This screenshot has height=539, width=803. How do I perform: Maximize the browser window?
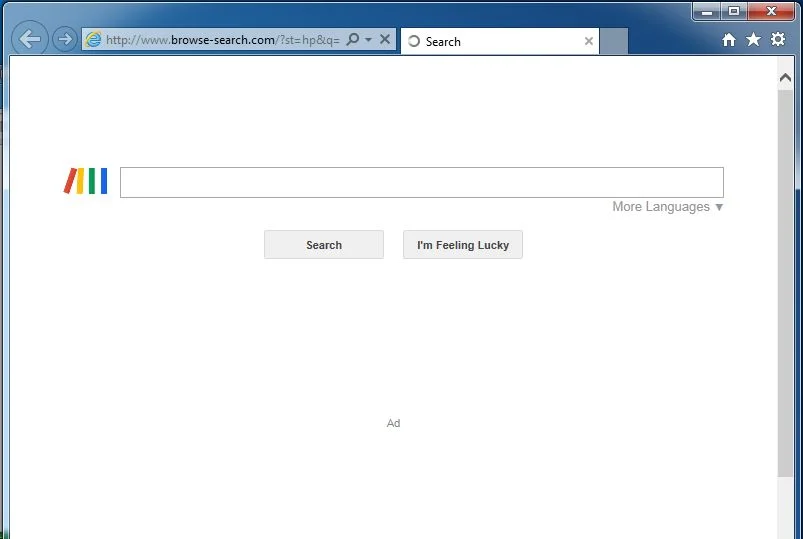click(x=734, y=11)
